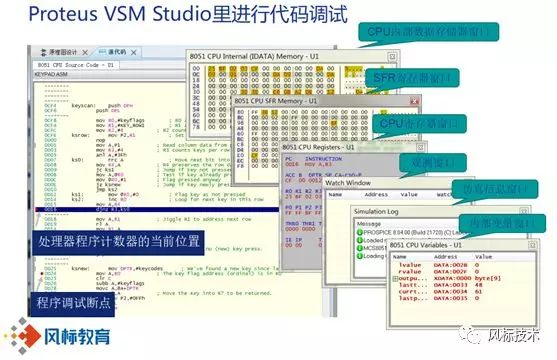Click the breakpoint dot beside ksnew code
The width and height of the screenshot is (557, 360).
click(x=42, y=273)
